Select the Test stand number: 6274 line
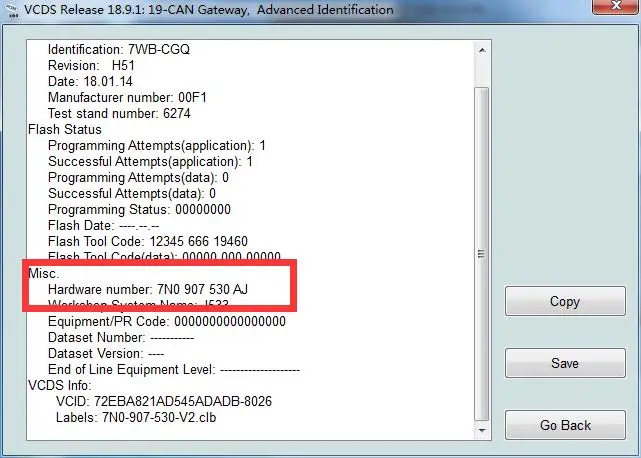 (119, 113)
